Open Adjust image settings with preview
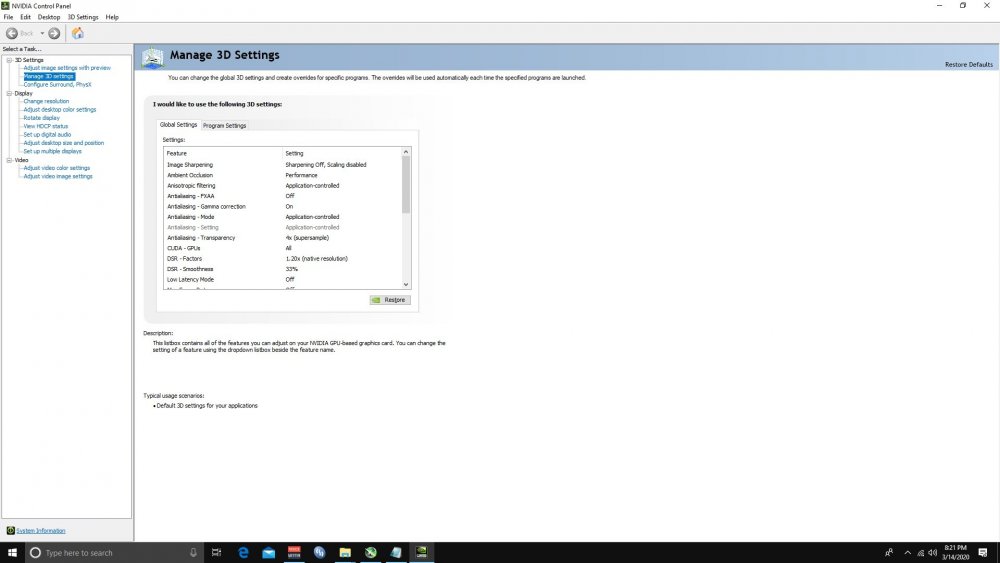The height and width of the screenshot is (563, 1000). [67, 68]
